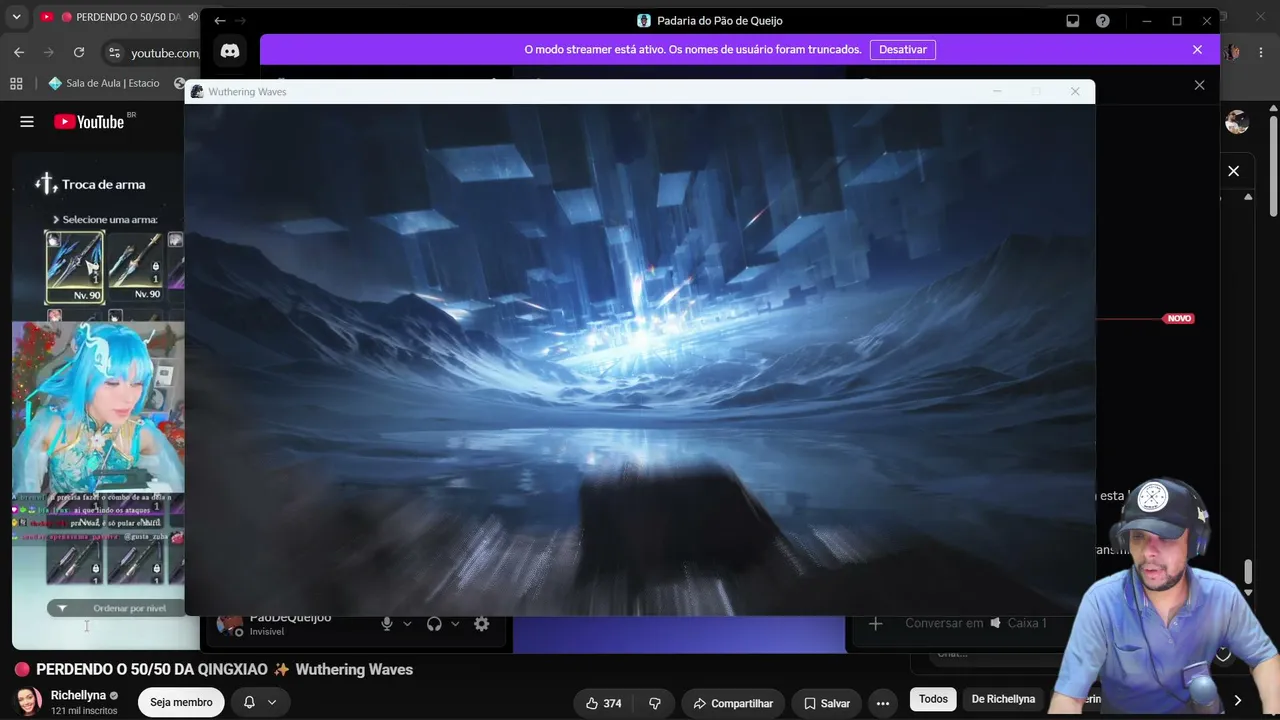This screenshot has width=1280, height=720.
Task: Open Chrome site information icon beside the URL
Action: [x=114, y=53]
